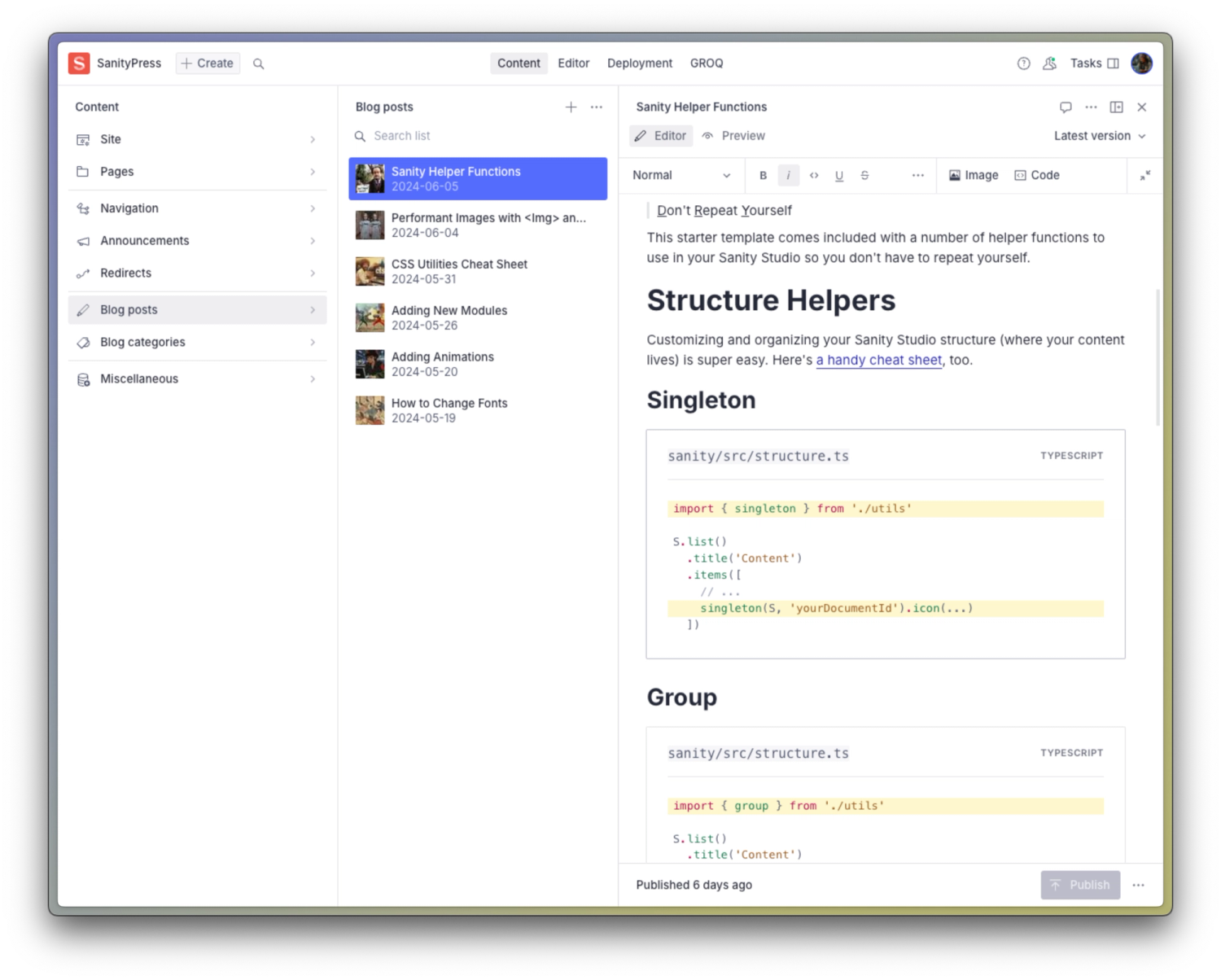This screenshot has height=980, width=1221.
Task: Open Sanity Helper Functions post
Action: click(x=478, y=179)
